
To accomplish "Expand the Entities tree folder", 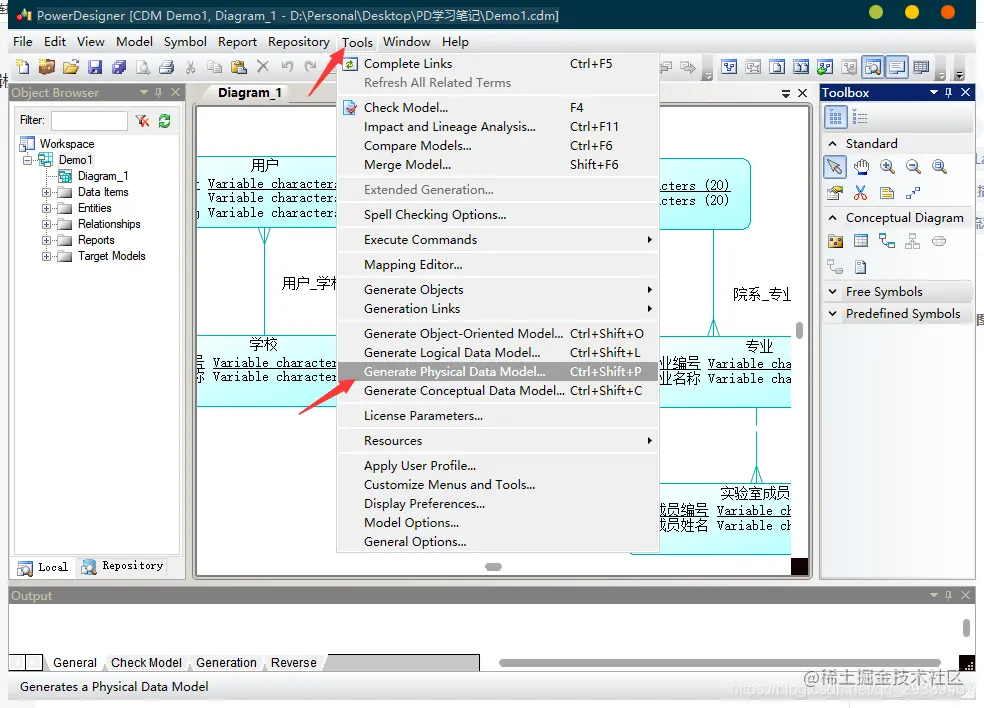I will [x=46, y=208].
